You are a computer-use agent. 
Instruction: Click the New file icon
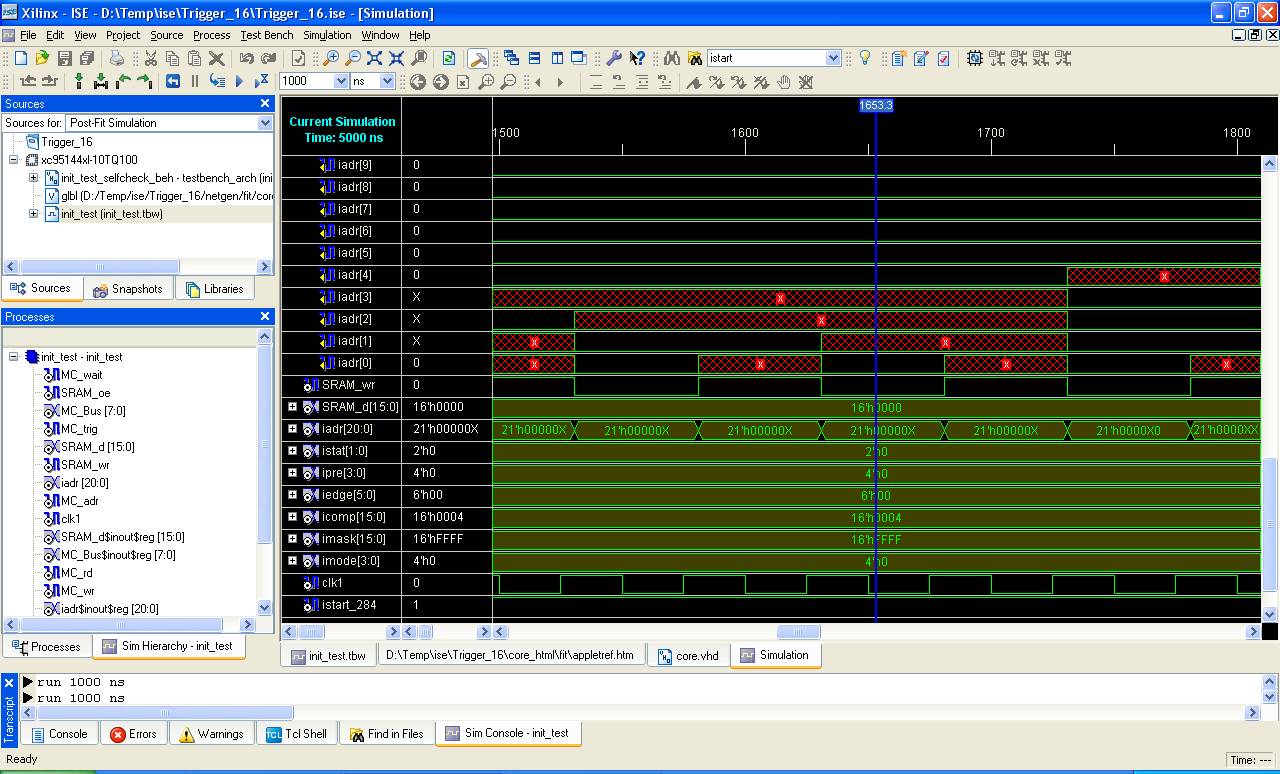[x=20, y=58]
